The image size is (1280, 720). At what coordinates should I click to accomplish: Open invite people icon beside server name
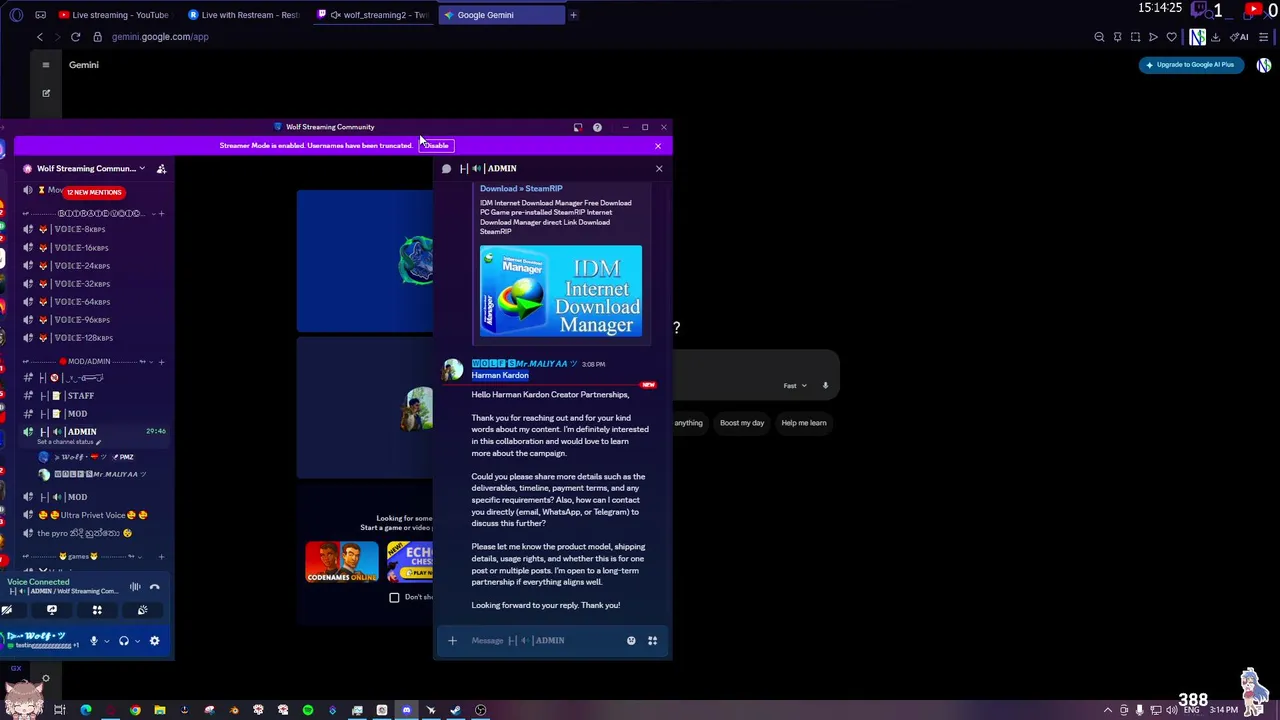161,169
